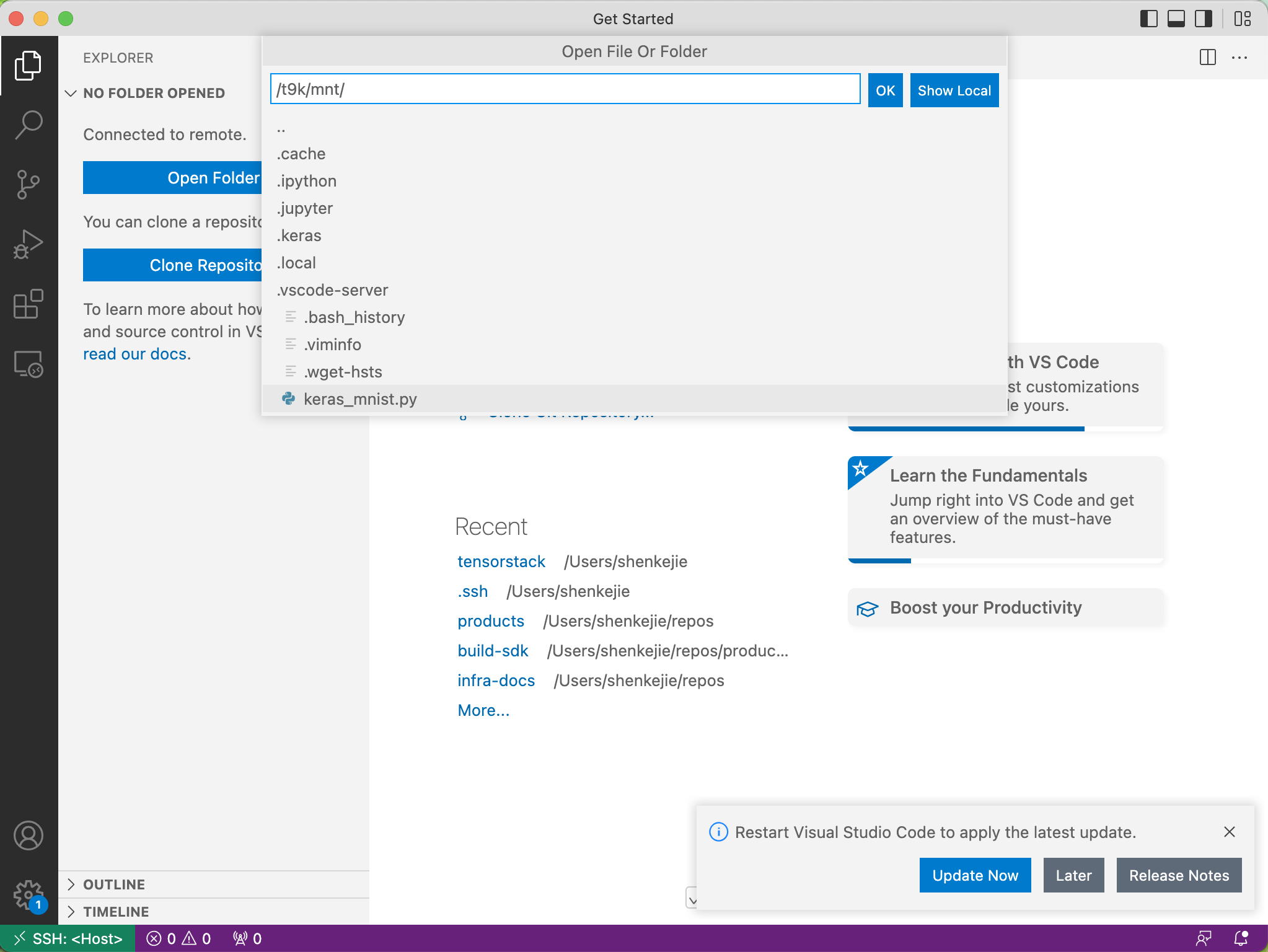Open the Release Notes button
This screenshot has height=952, width=1268.
pos(1179,875)
